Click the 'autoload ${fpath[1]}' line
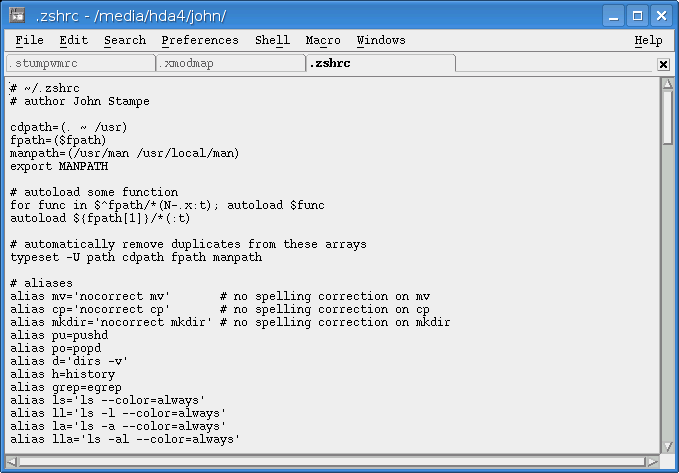Screen dimensions: 679x473 (x=100, y=218)
